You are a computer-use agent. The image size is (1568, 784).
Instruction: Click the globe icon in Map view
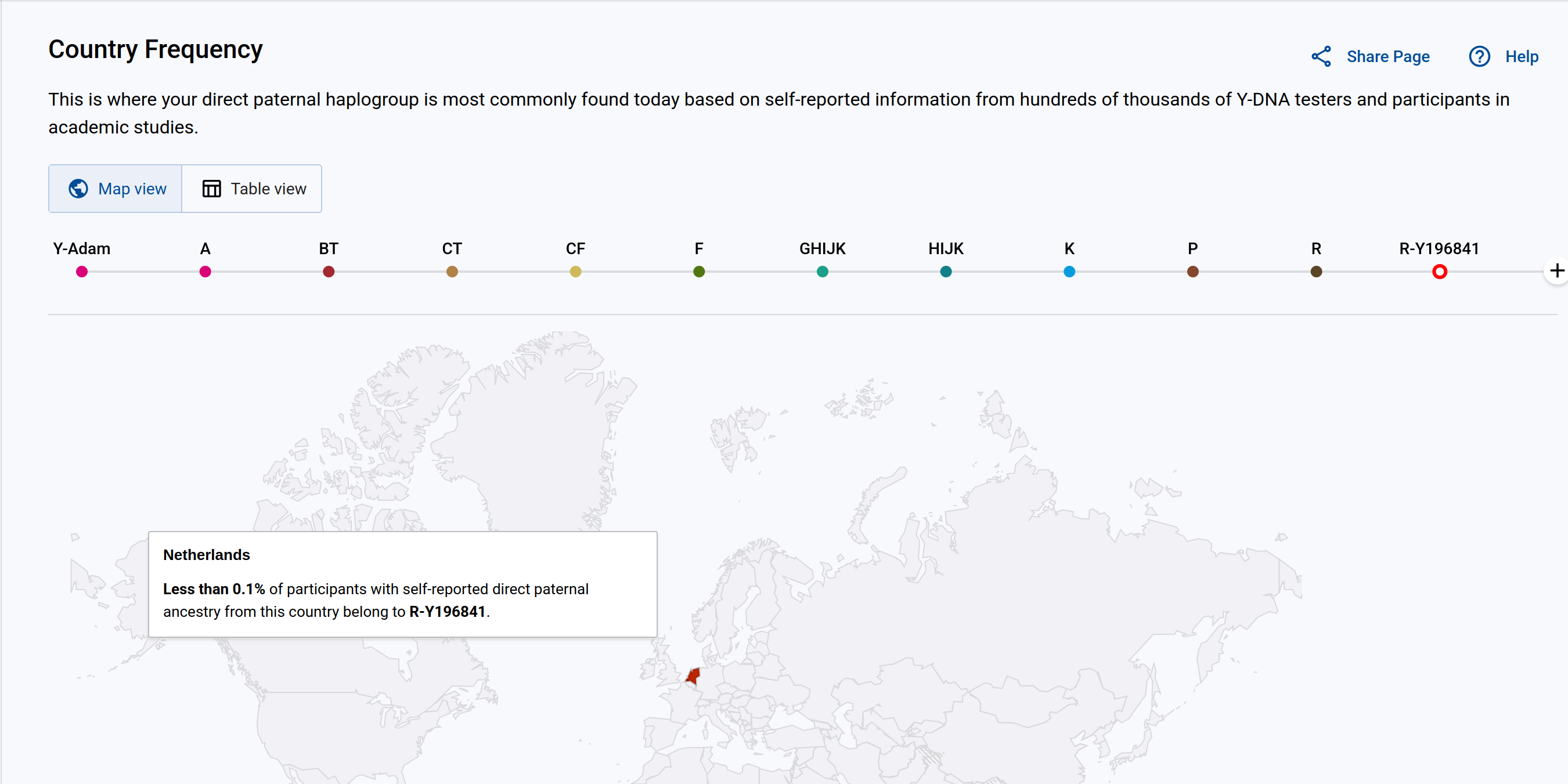pos(78,189)
